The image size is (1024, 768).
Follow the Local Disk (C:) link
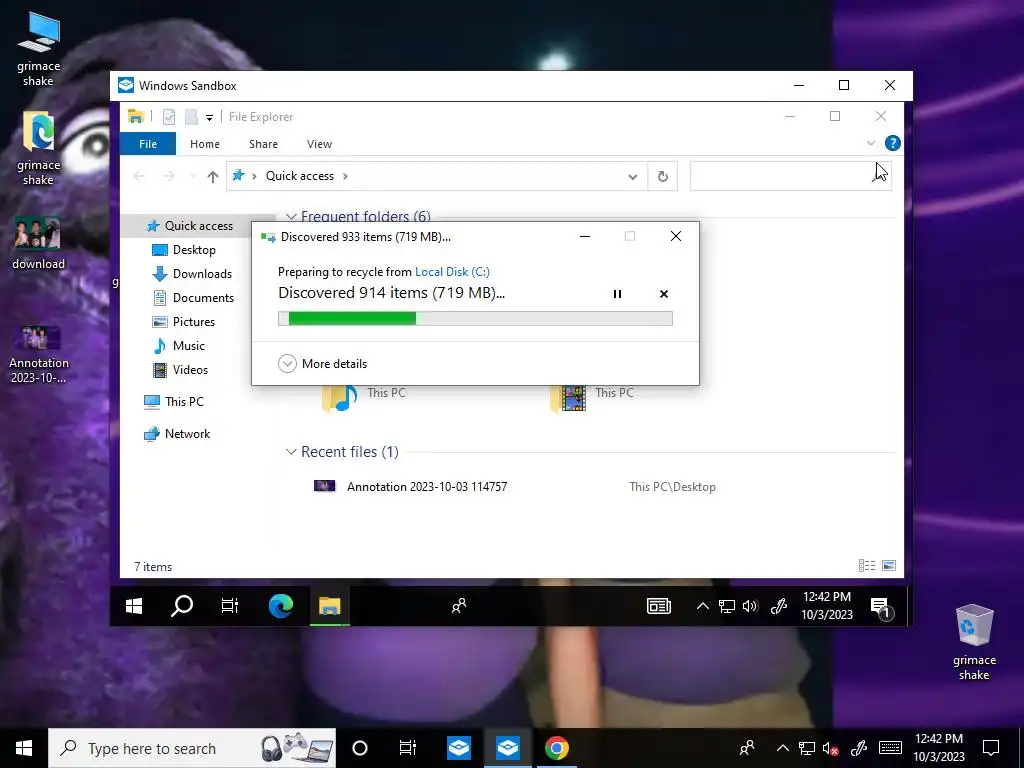click(452, 272)
